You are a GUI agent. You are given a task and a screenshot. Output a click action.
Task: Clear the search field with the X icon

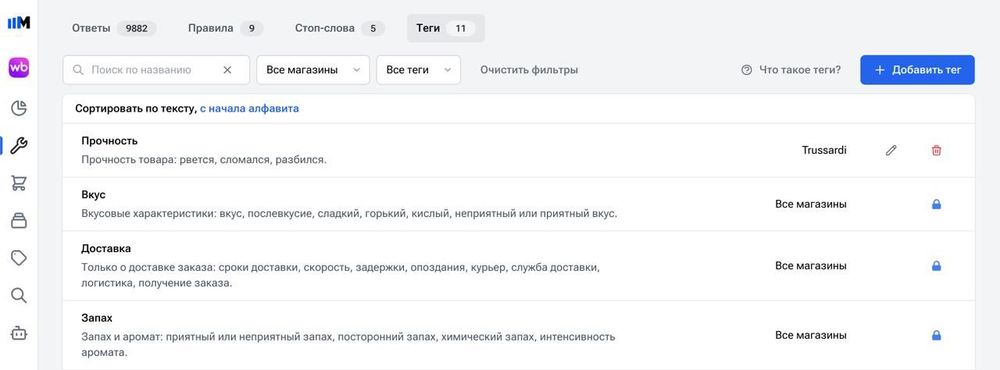coord(227,70)
